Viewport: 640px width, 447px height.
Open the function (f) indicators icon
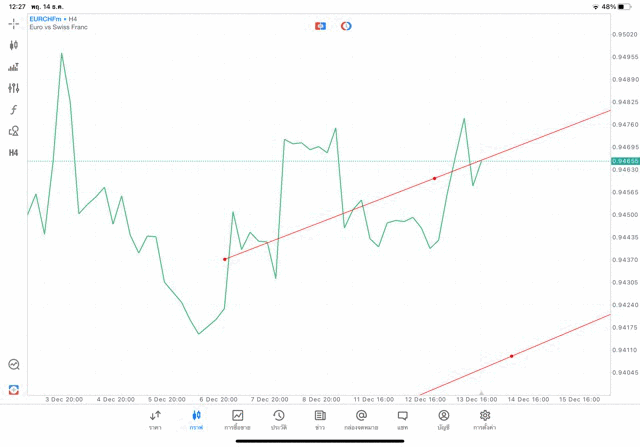14,110
